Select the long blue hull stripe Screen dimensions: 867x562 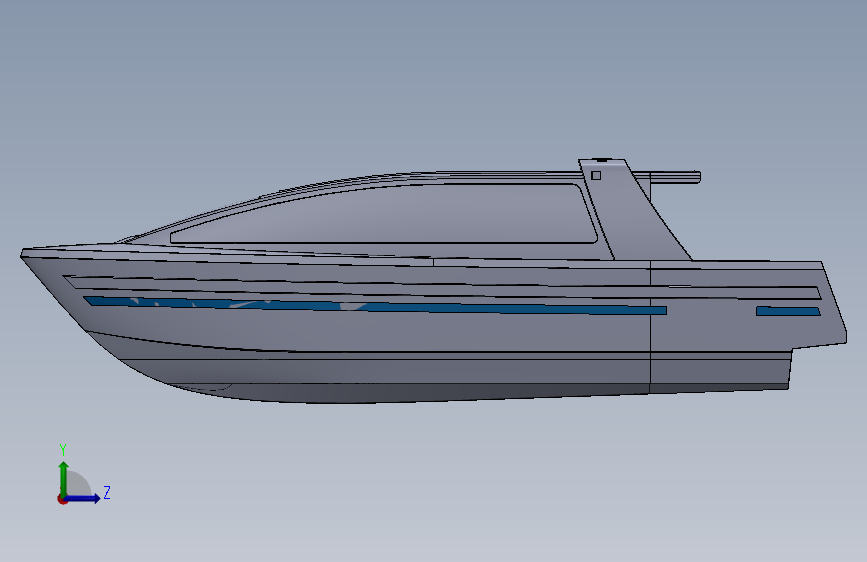375,305
